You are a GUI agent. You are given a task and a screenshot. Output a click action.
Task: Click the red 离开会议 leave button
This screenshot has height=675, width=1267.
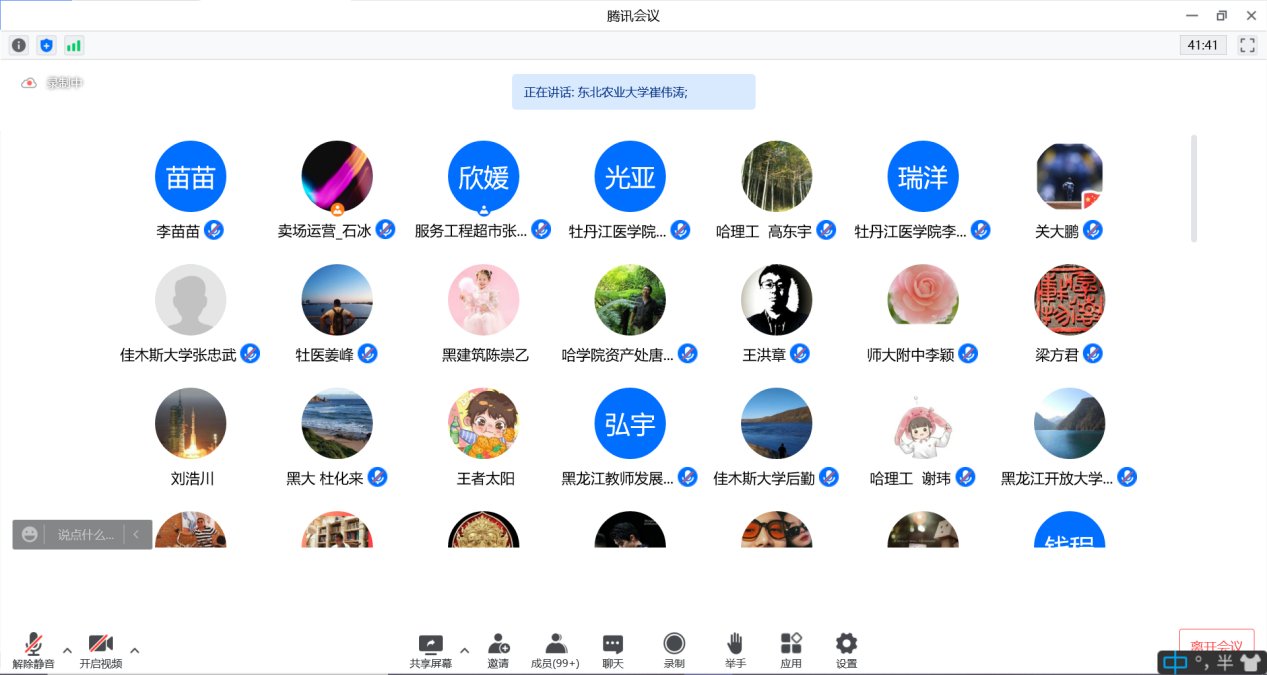[x=1216, y=645]
